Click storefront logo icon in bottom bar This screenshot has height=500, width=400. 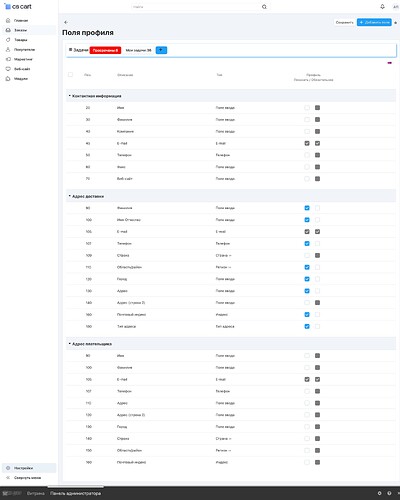pyautogui.click(x=12, y=493)
